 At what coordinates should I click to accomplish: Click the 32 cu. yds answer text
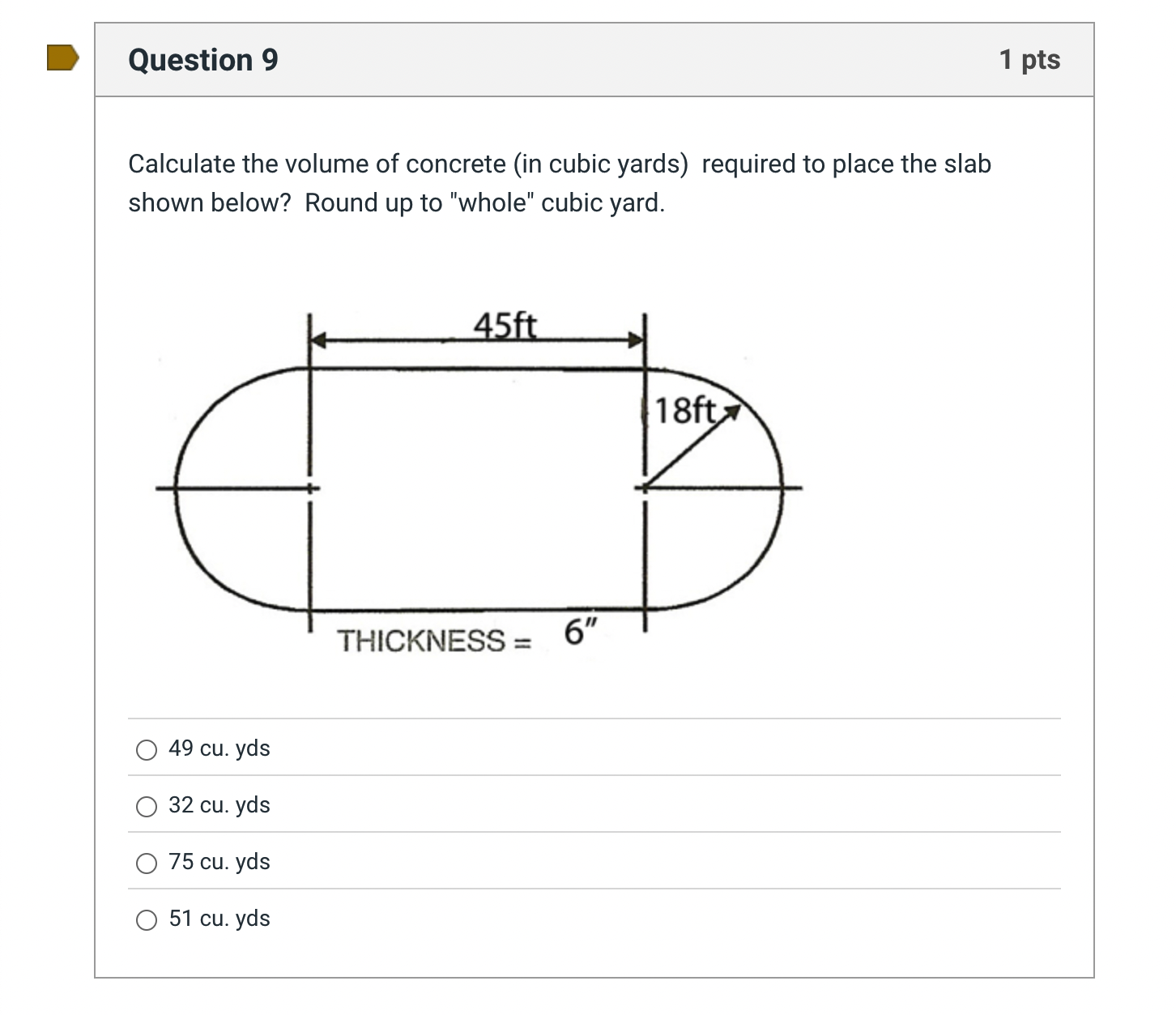click(x=219, y=805)
